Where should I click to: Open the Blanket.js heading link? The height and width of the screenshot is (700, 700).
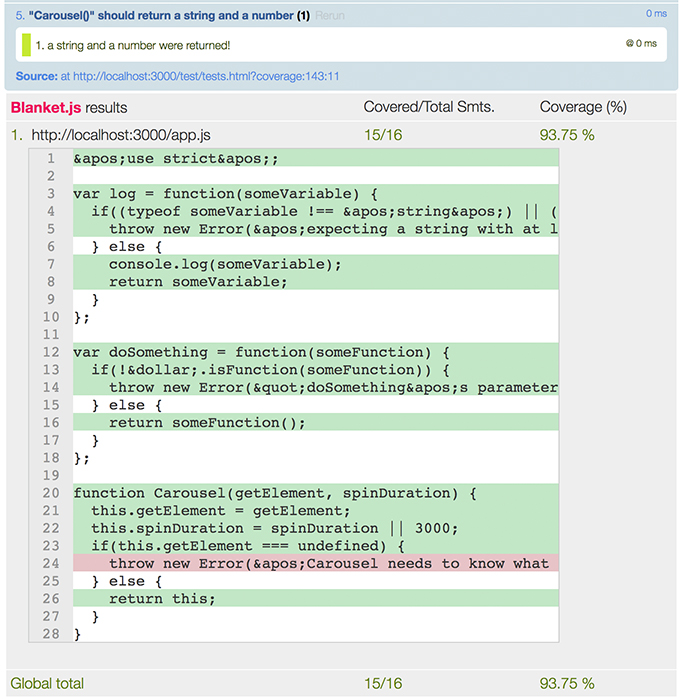pos(45,107)
